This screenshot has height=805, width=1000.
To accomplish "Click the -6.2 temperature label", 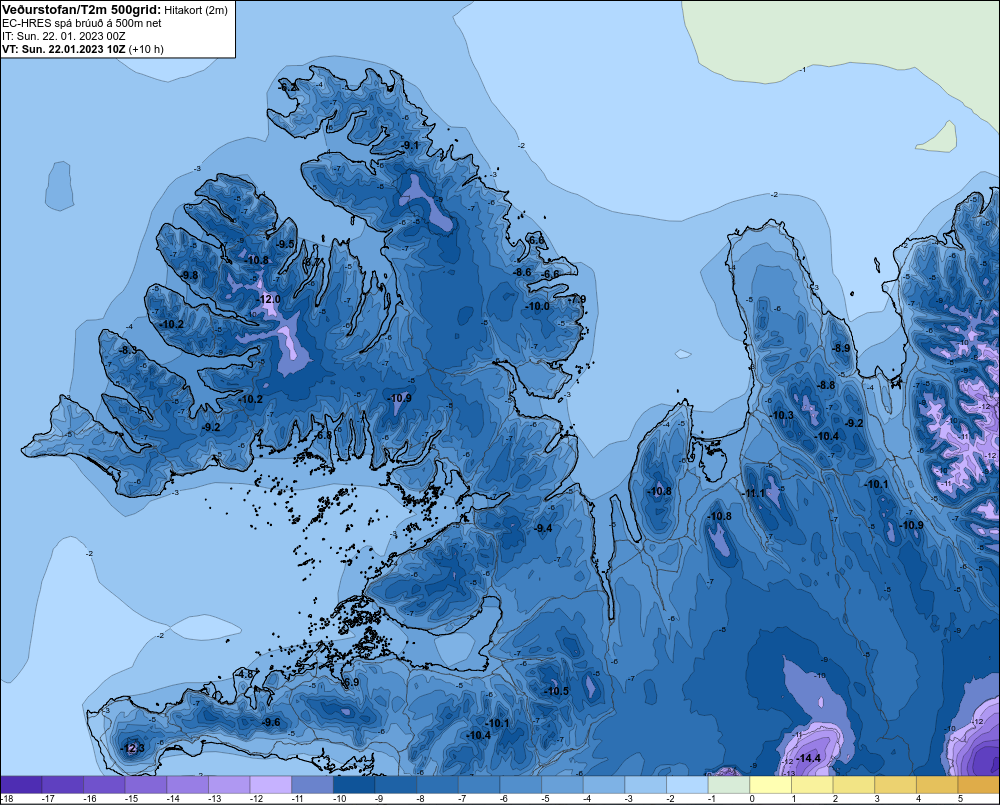I will [x=288, y=87].
